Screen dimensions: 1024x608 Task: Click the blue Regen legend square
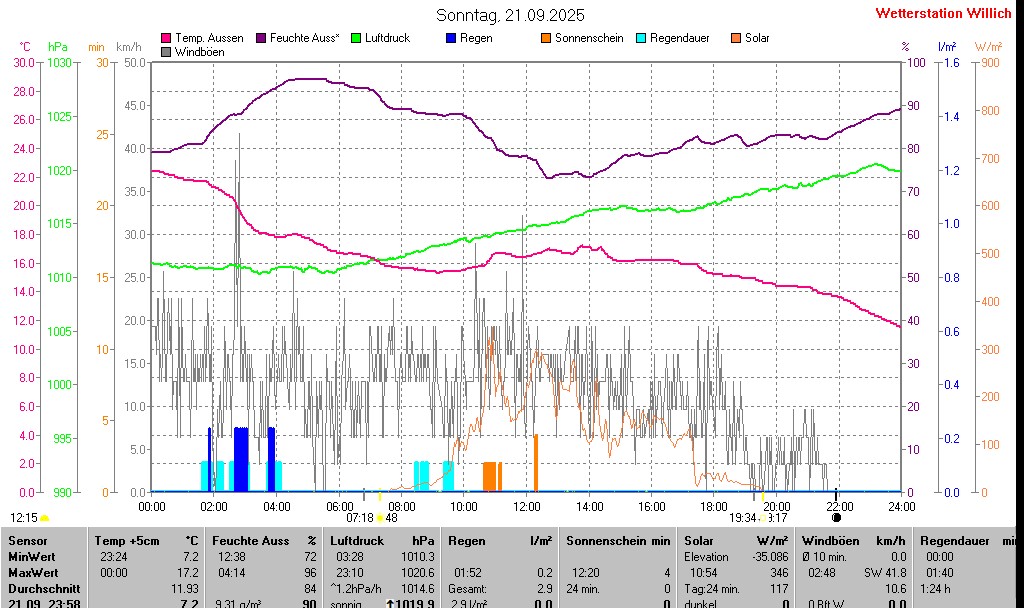(452, 38)
